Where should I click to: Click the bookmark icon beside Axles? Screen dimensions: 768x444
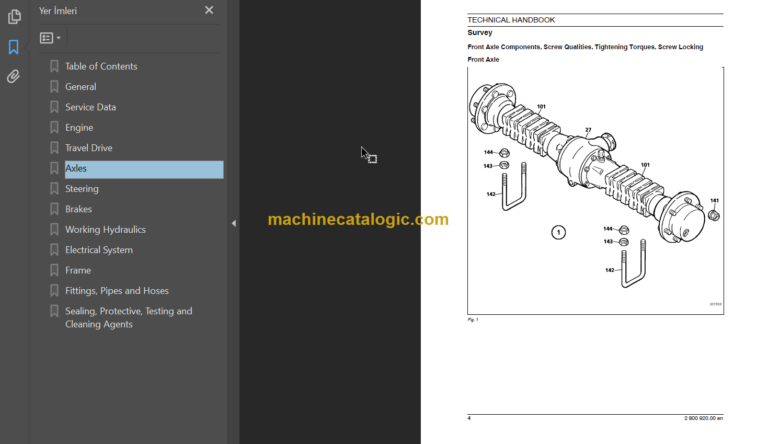click(x=54, y=169)
